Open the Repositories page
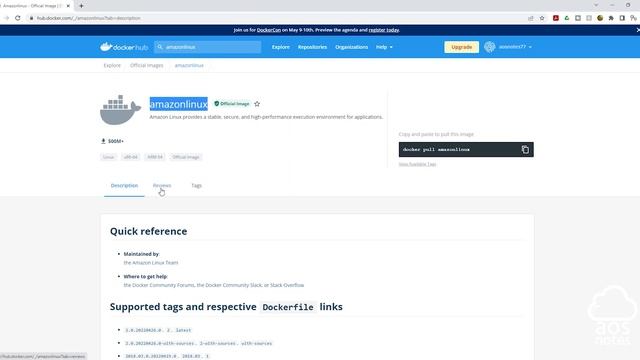Screen dimensions: 640x360 coord(312,47)
